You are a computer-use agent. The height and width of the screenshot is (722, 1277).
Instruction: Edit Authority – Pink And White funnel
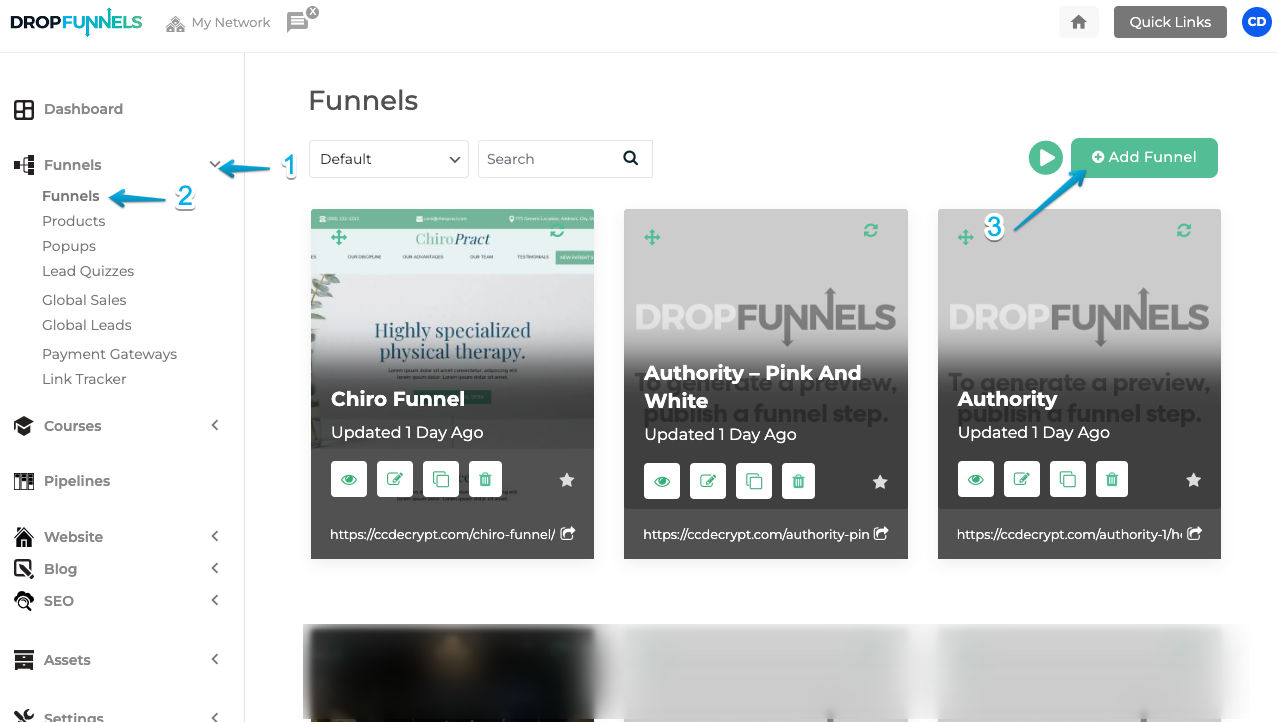708,481
